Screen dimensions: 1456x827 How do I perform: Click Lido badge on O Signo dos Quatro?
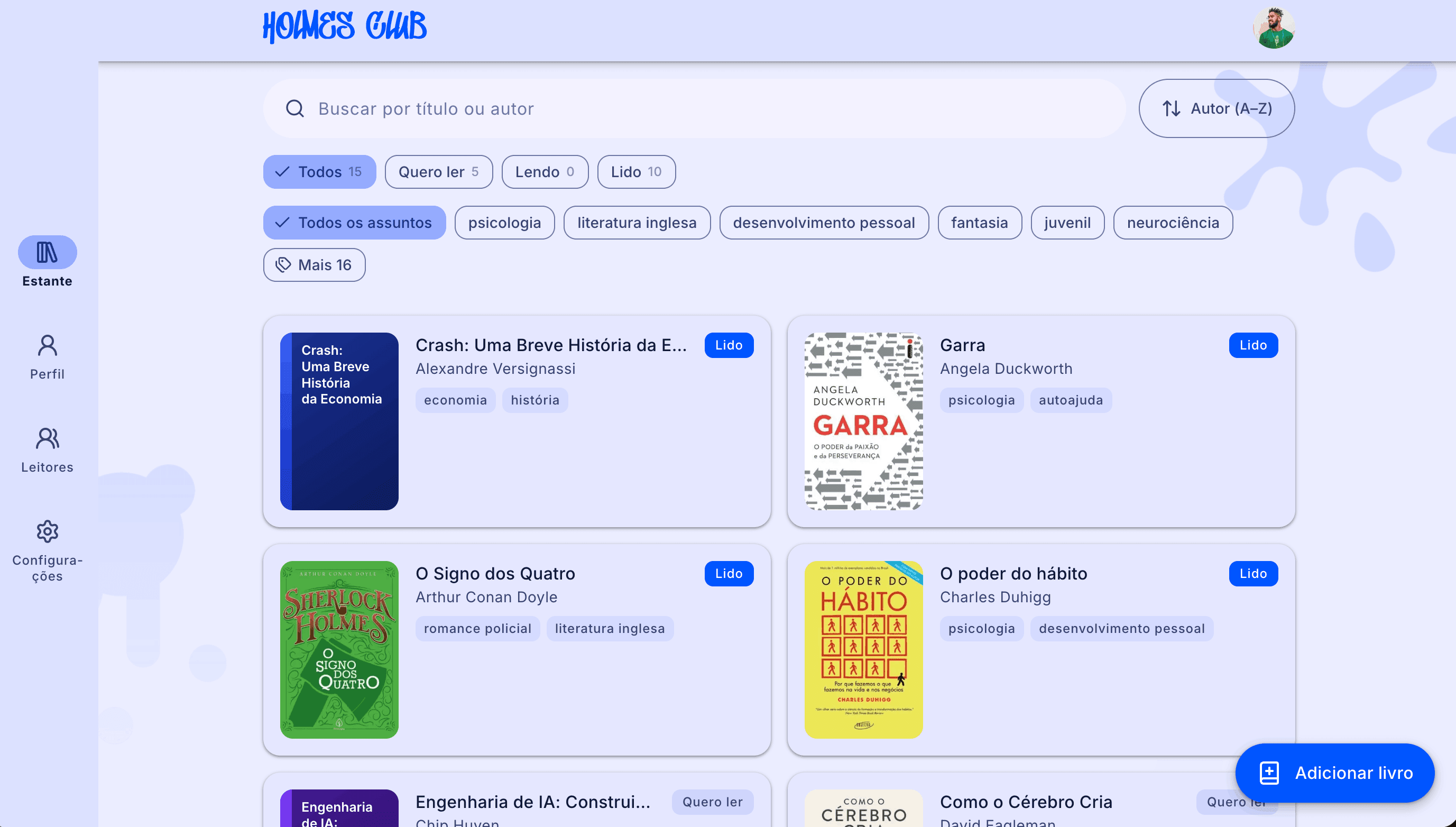(x=729, y=574)
